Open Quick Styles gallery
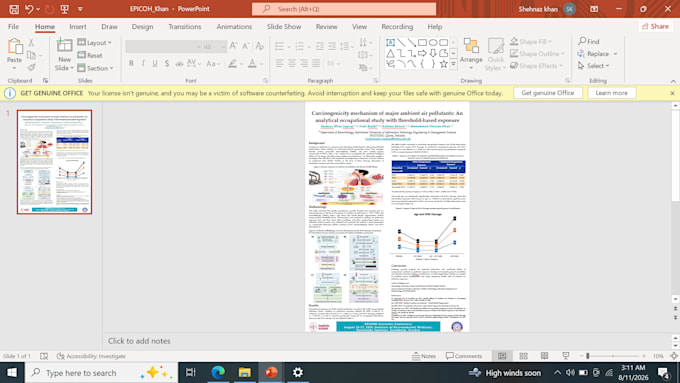The width and height of the screenshot is (680, 383). point(495,55)
